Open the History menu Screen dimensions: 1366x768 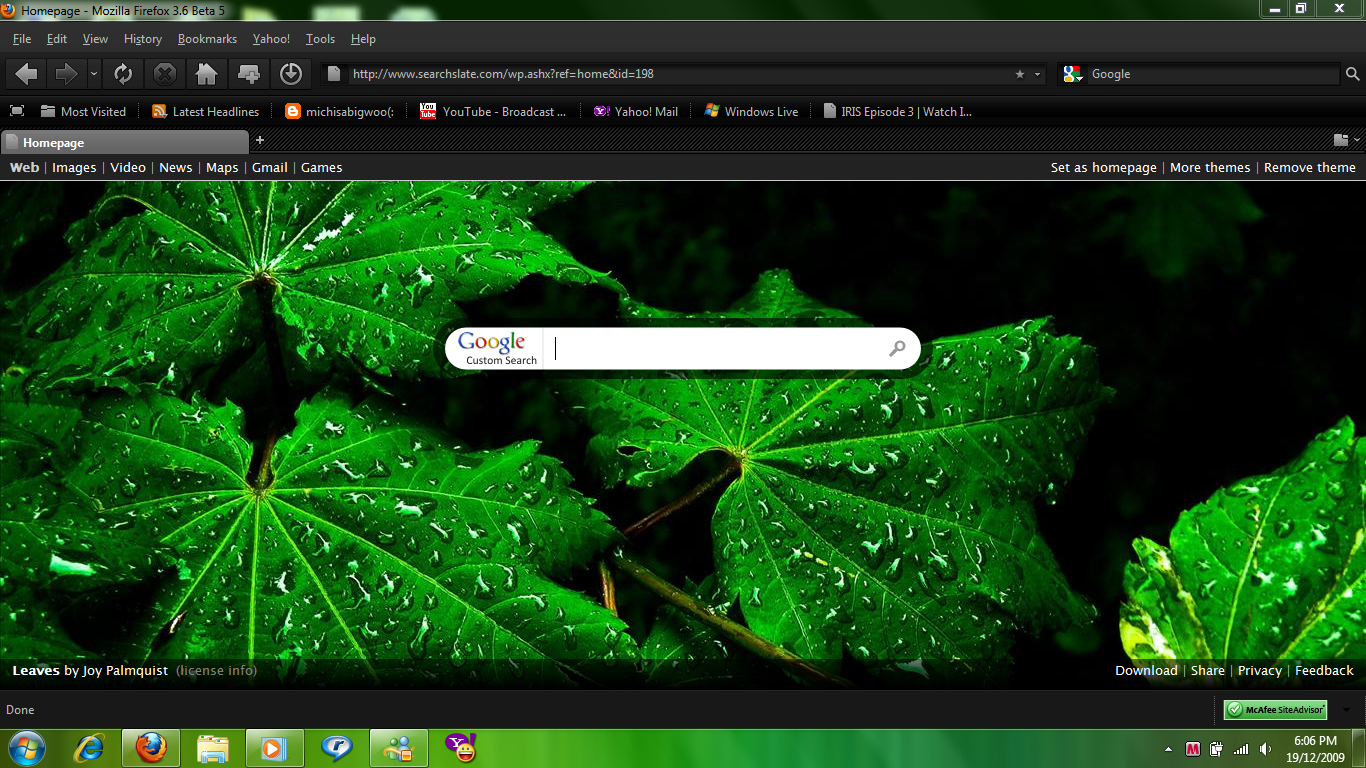143,39
